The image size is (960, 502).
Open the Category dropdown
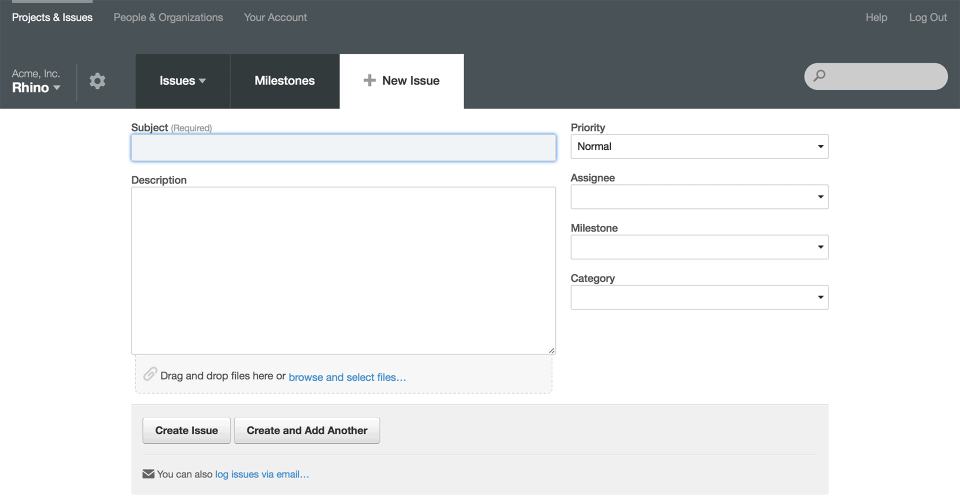(x=699, y=297)
